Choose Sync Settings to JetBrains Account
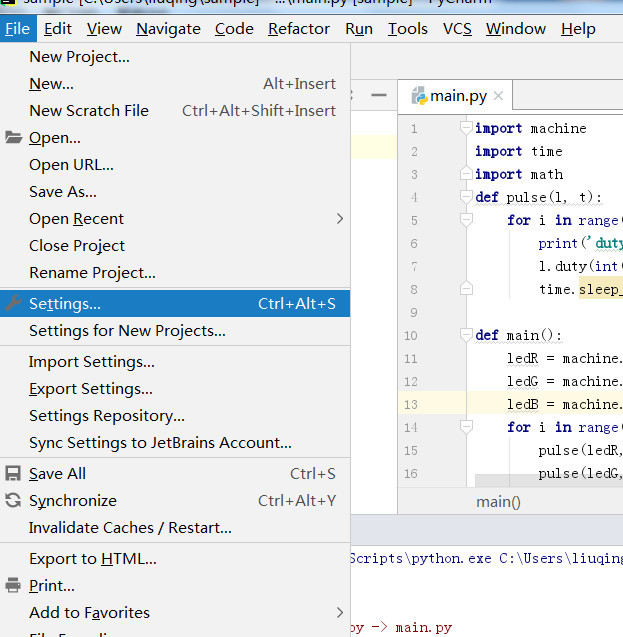623x637 pixels. click(175, 443)
